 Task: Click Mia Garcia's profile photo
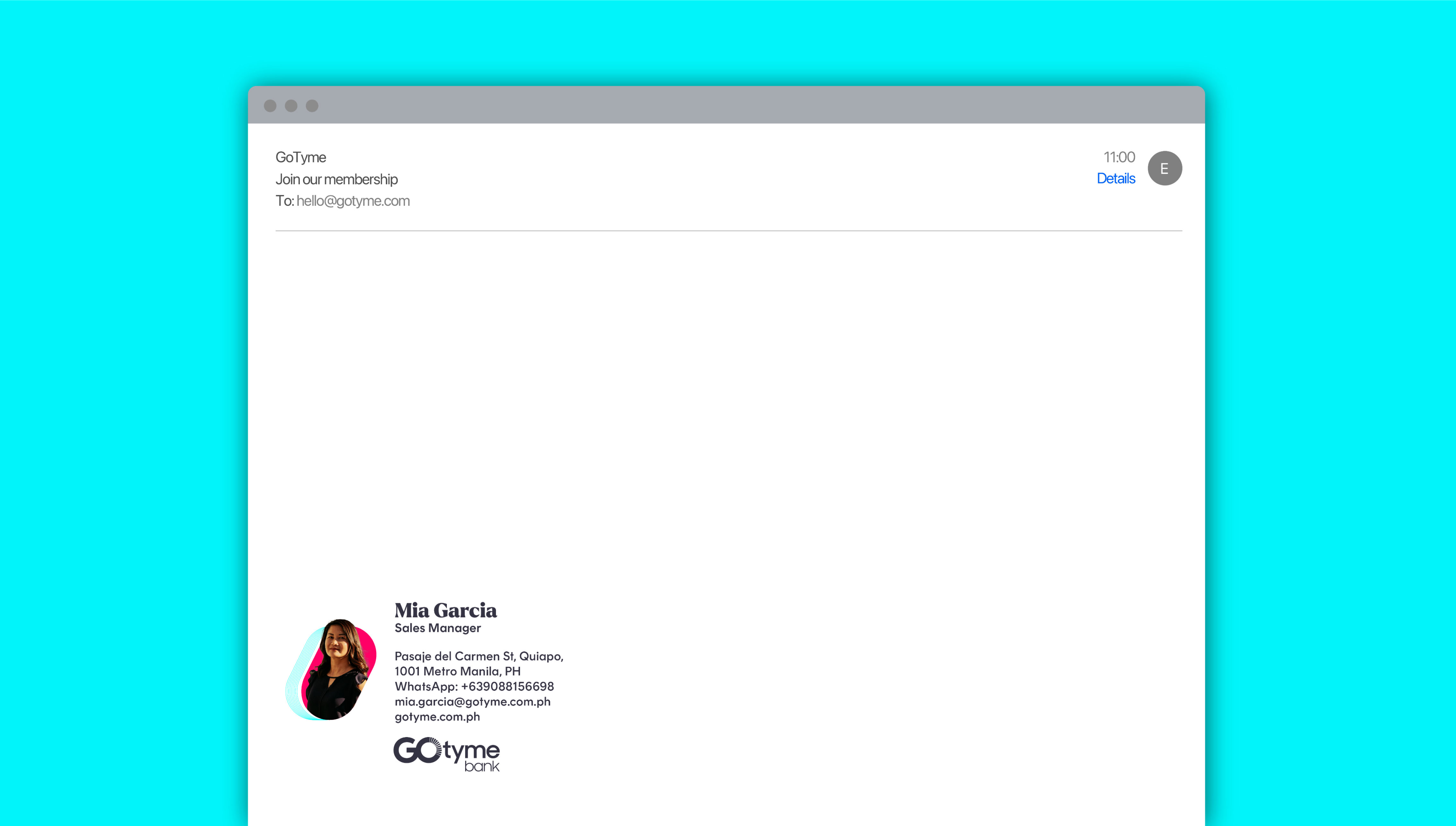(x=335, y=670)
